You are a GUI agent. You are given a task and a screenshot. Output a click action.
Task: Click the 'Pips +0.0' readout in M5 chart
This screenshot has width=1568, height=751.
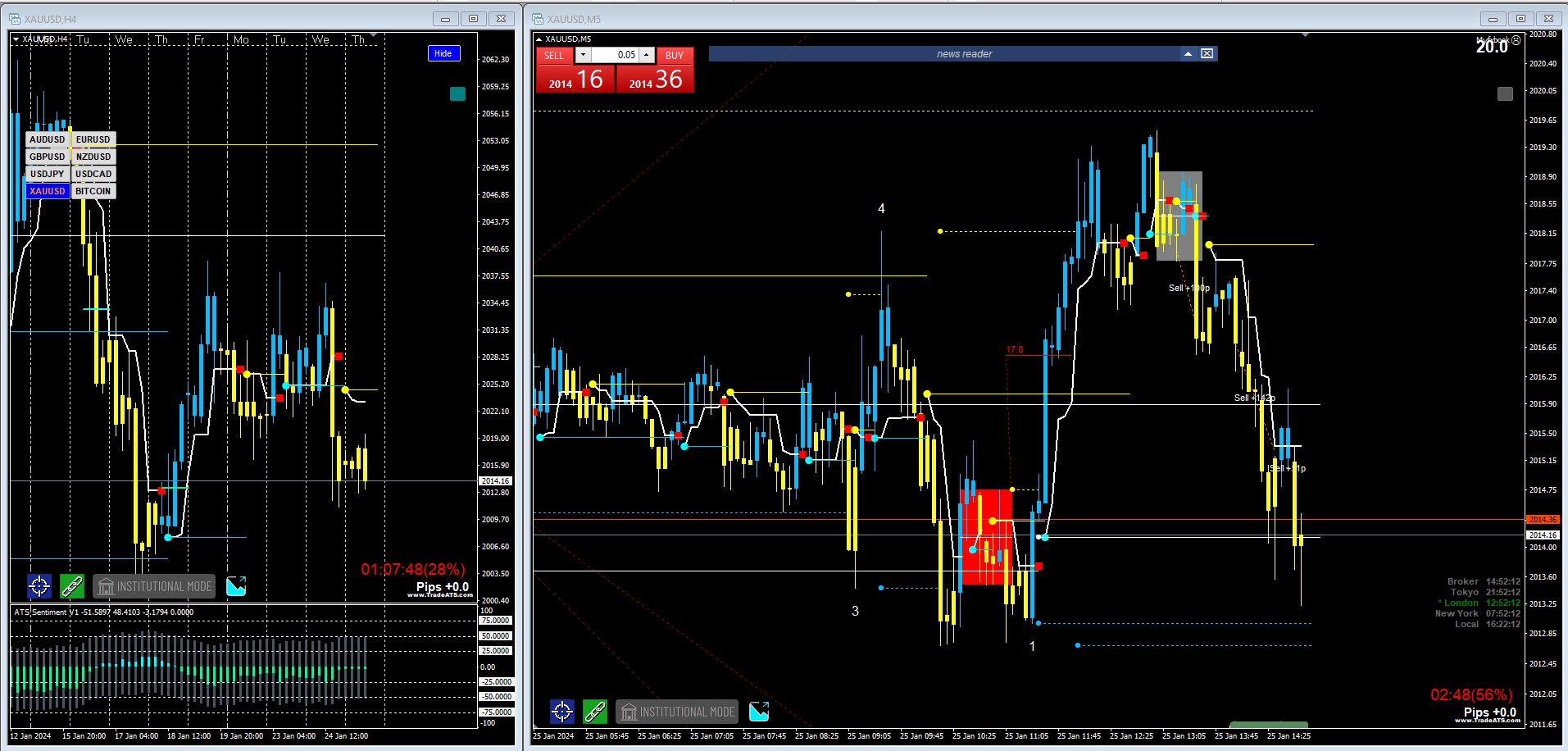[x=1490, y=712]
